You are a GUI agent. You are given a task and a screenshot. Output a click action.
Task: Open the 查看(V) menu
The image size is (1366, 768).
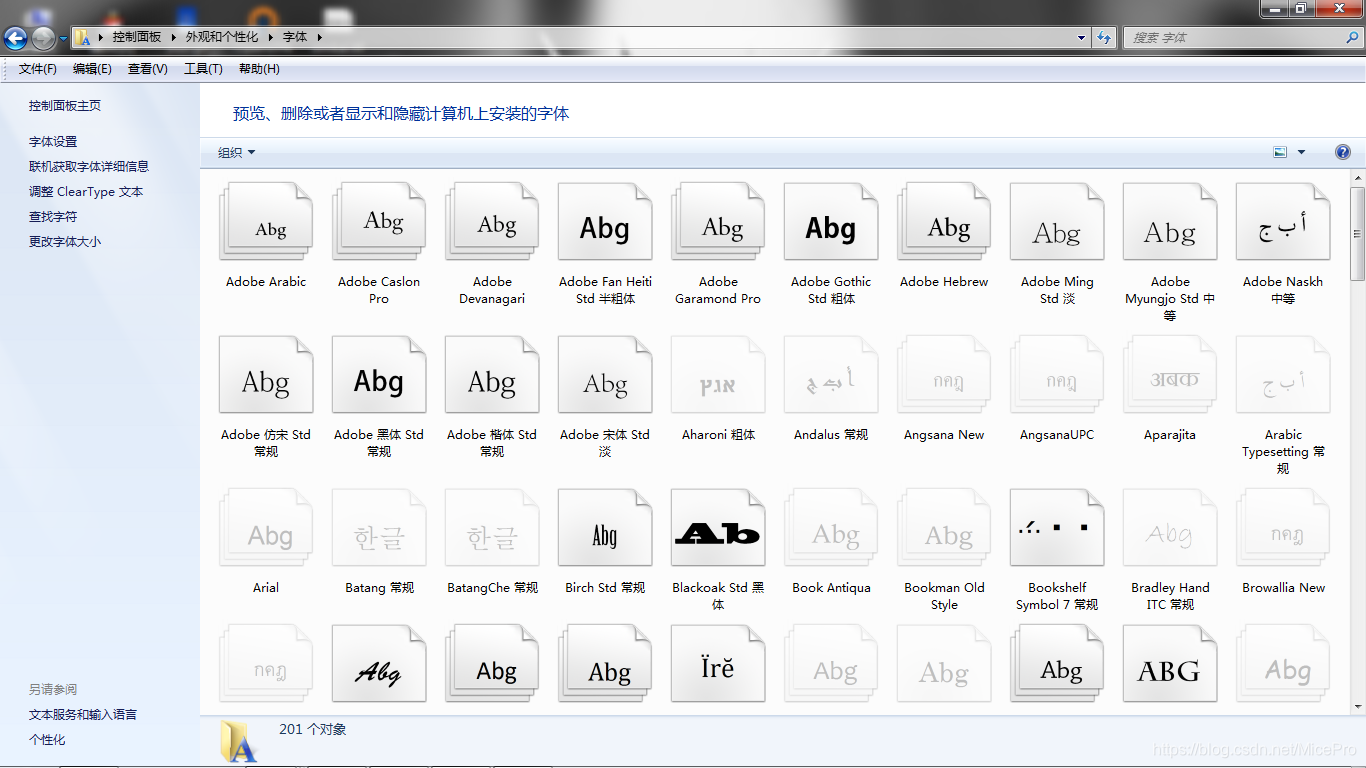point(148,69)
